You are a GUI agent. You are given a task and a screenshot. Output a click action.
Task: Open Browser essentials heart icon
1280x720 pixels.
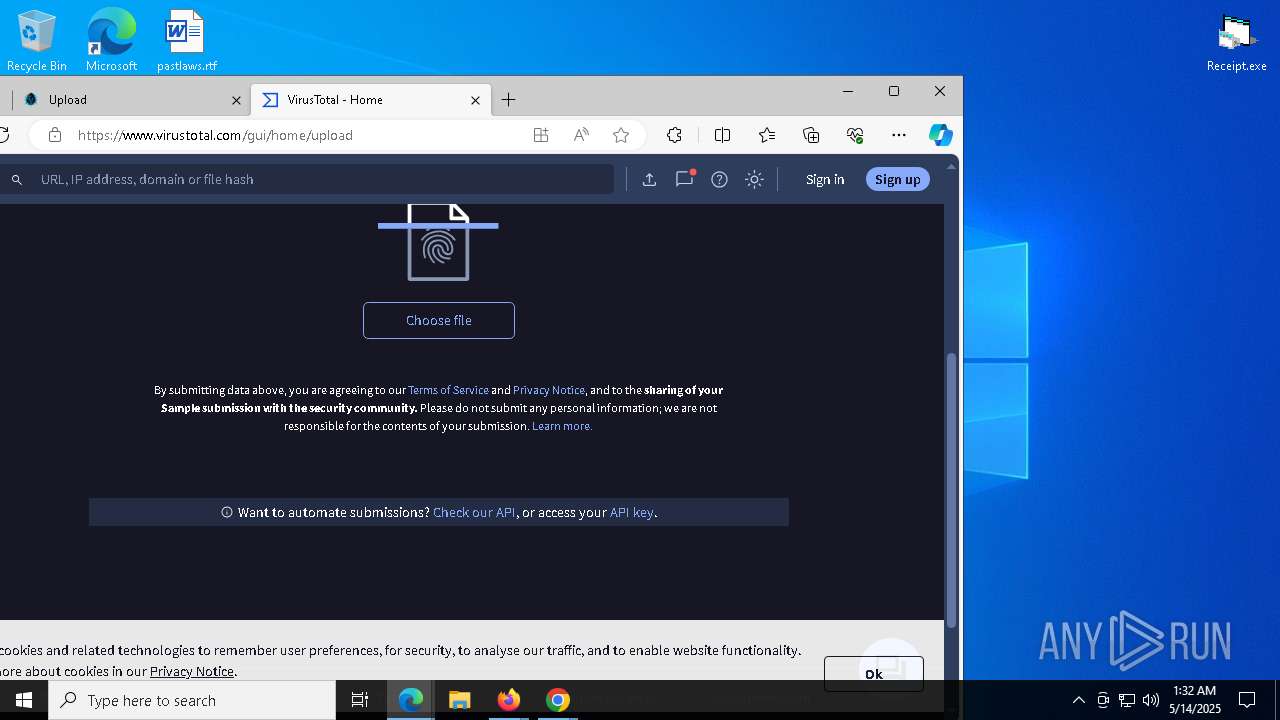coord(855,135)
